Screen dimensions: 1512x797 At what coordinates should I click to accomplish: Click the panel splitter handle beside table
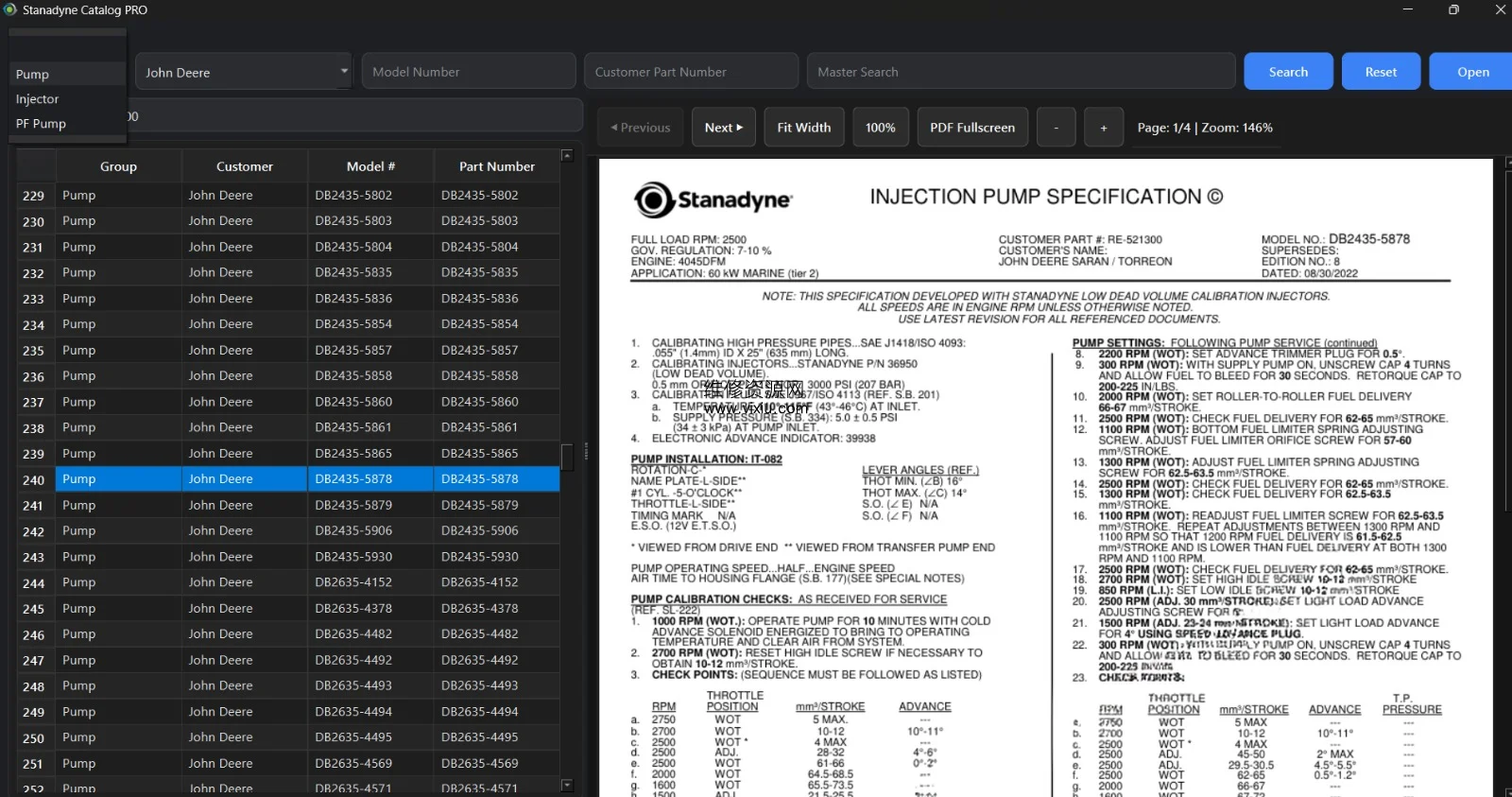(586, 452)
